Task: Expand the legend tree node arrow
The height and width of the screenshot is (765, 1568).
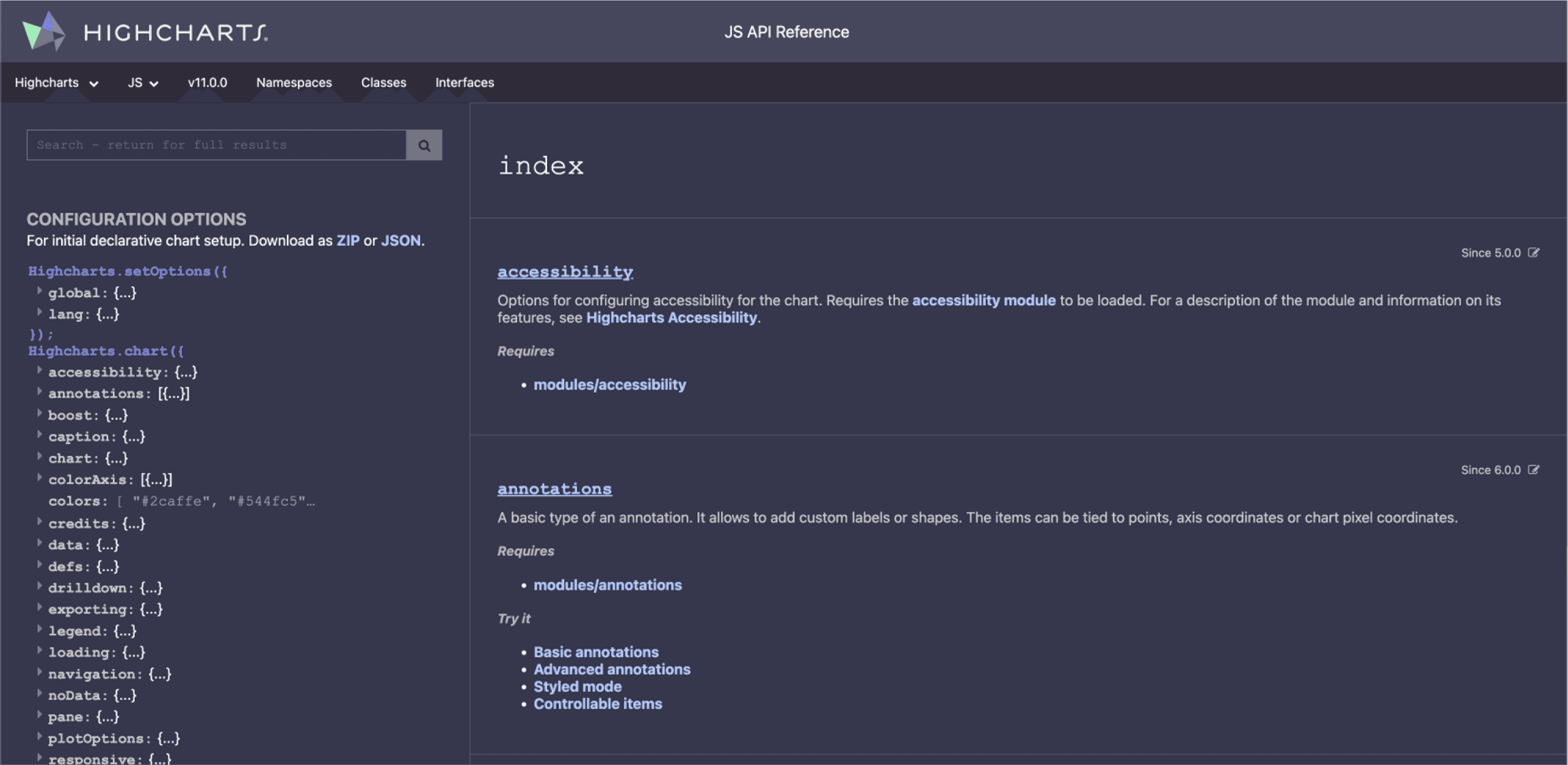Action: click(x=40, y=629)
